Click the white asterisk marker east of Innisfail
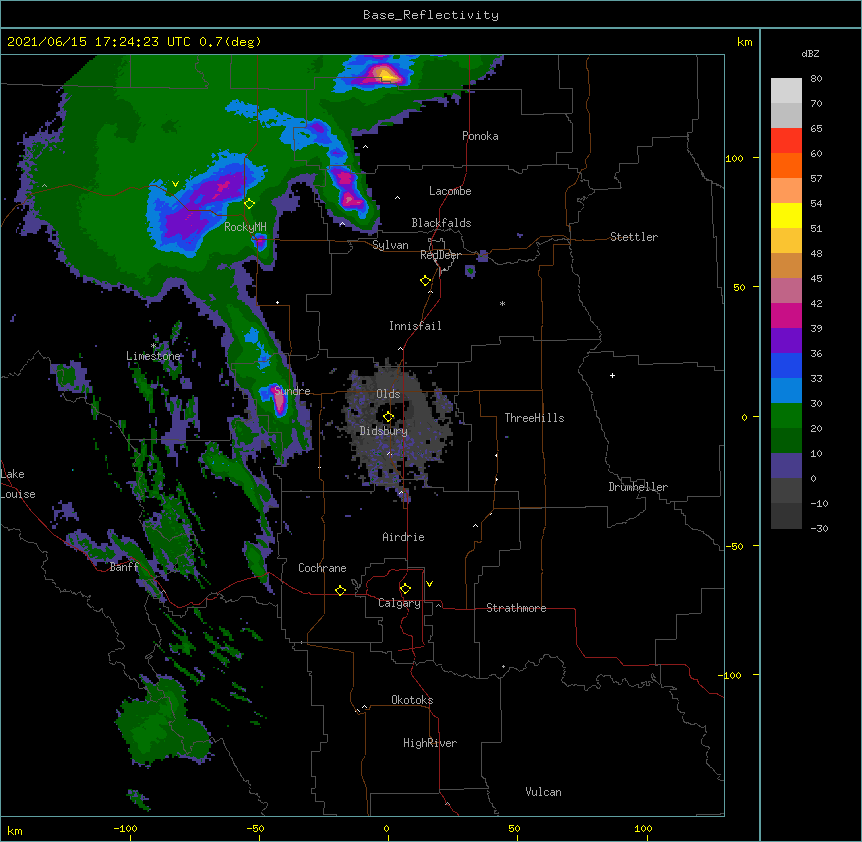The width and height of the screenshot is (862, 842). tap(502, 303)
